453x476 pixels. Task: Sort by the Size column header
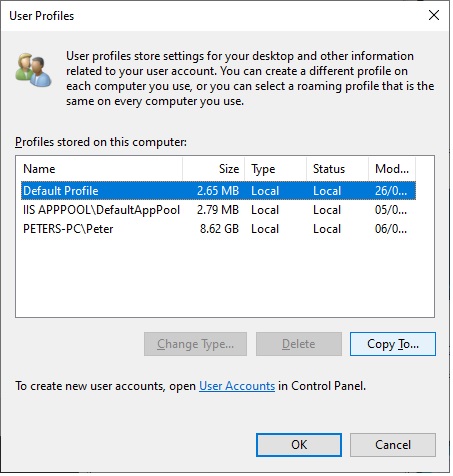pos(215,170)
